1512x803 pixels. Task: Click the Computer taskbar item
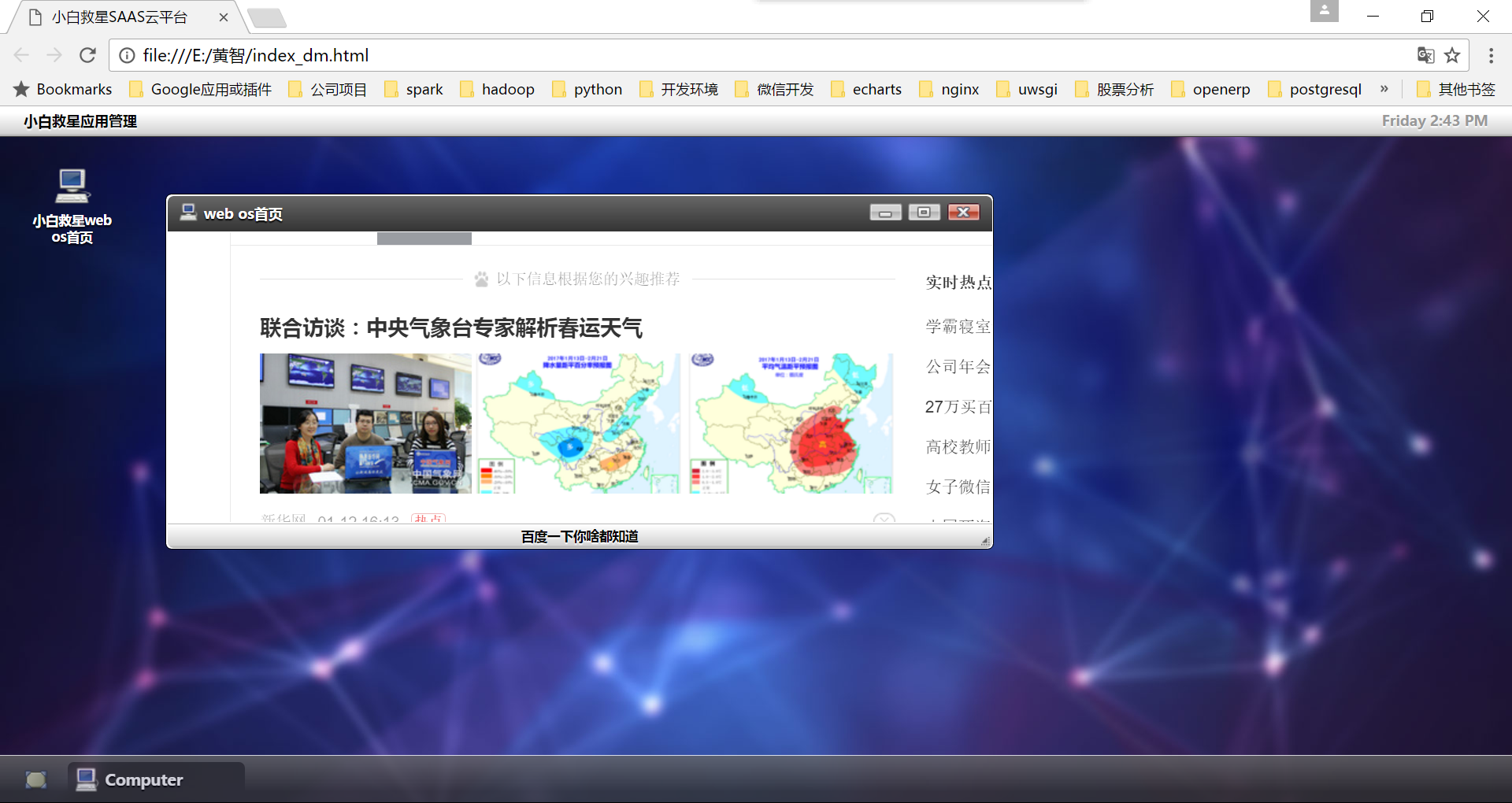pos(156,779)
